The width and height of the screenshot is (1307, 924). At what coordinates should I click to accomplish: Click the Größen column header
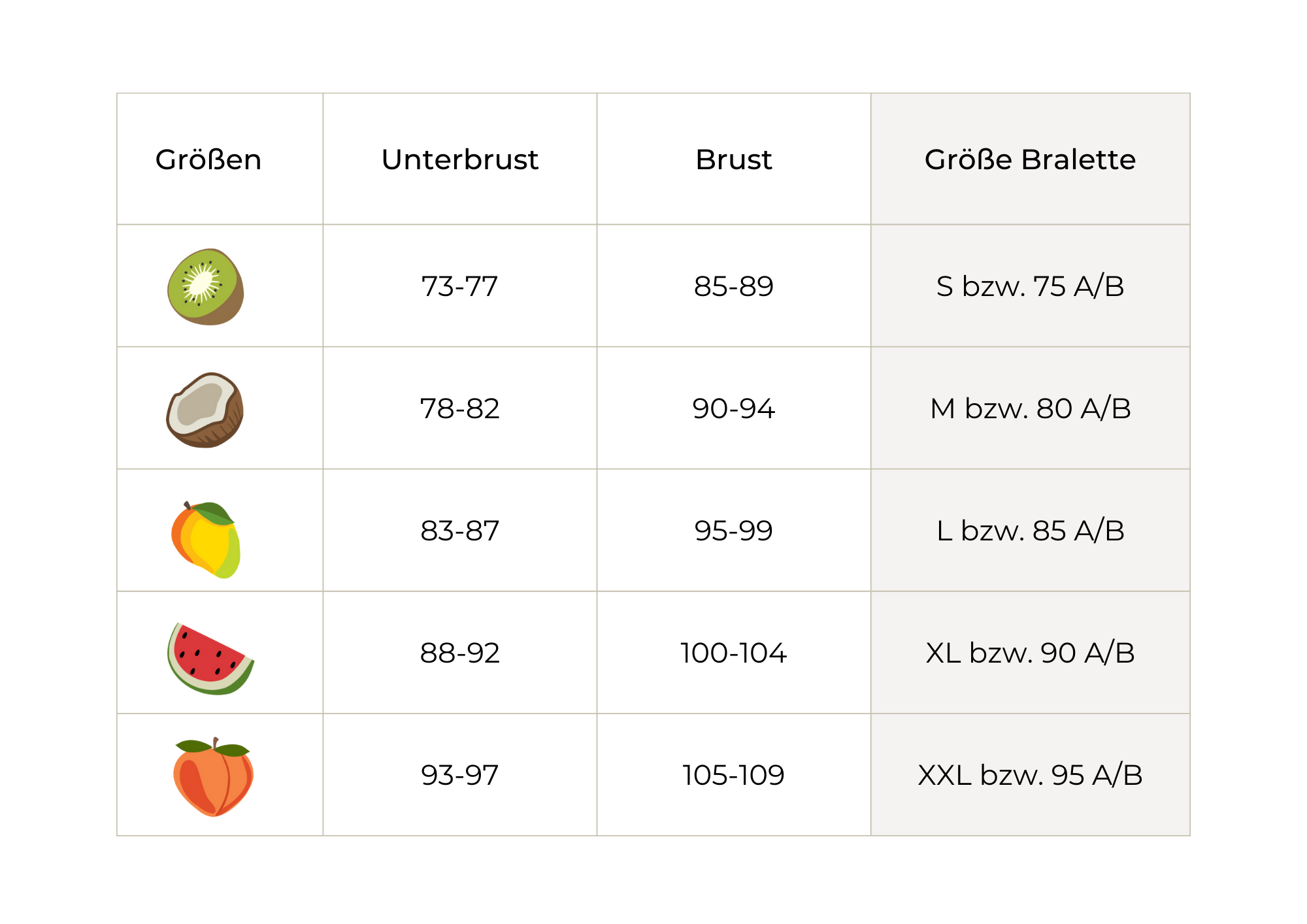208,160
